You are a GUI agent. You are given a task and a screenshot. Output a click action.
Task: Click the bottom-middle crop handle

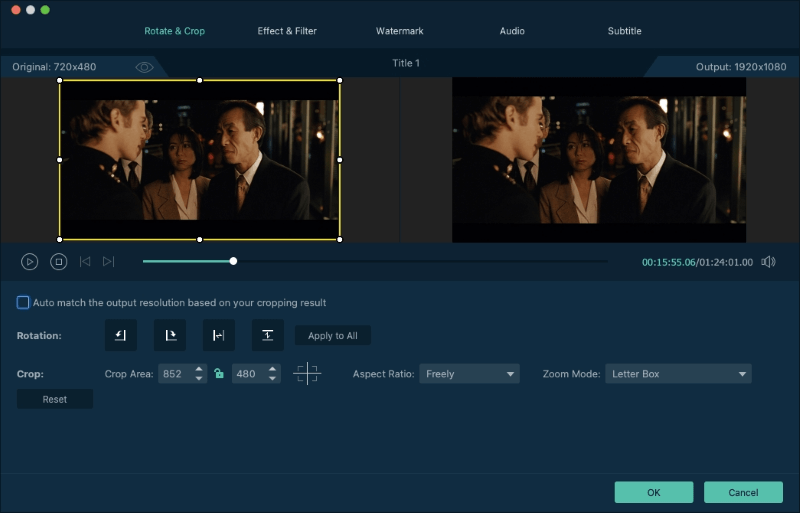(x=199, y=239)
